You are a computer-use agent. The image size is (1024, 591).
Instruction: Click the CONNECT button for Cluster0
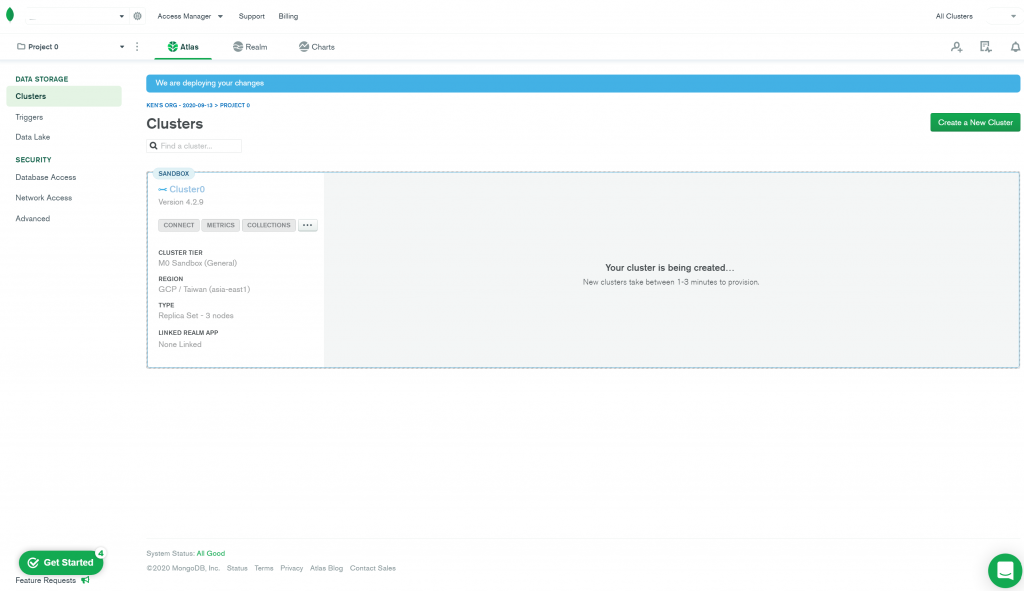(178, 225)
